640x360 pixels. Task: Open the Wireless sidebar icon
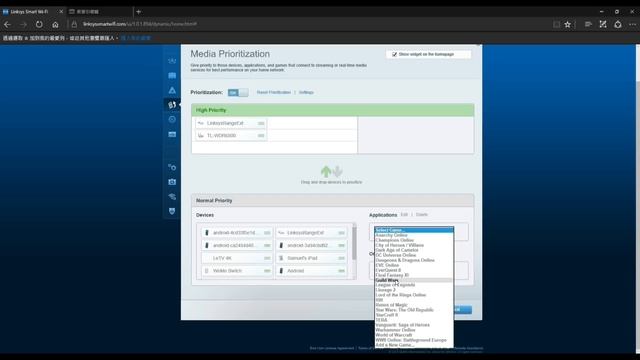[172, 197]
